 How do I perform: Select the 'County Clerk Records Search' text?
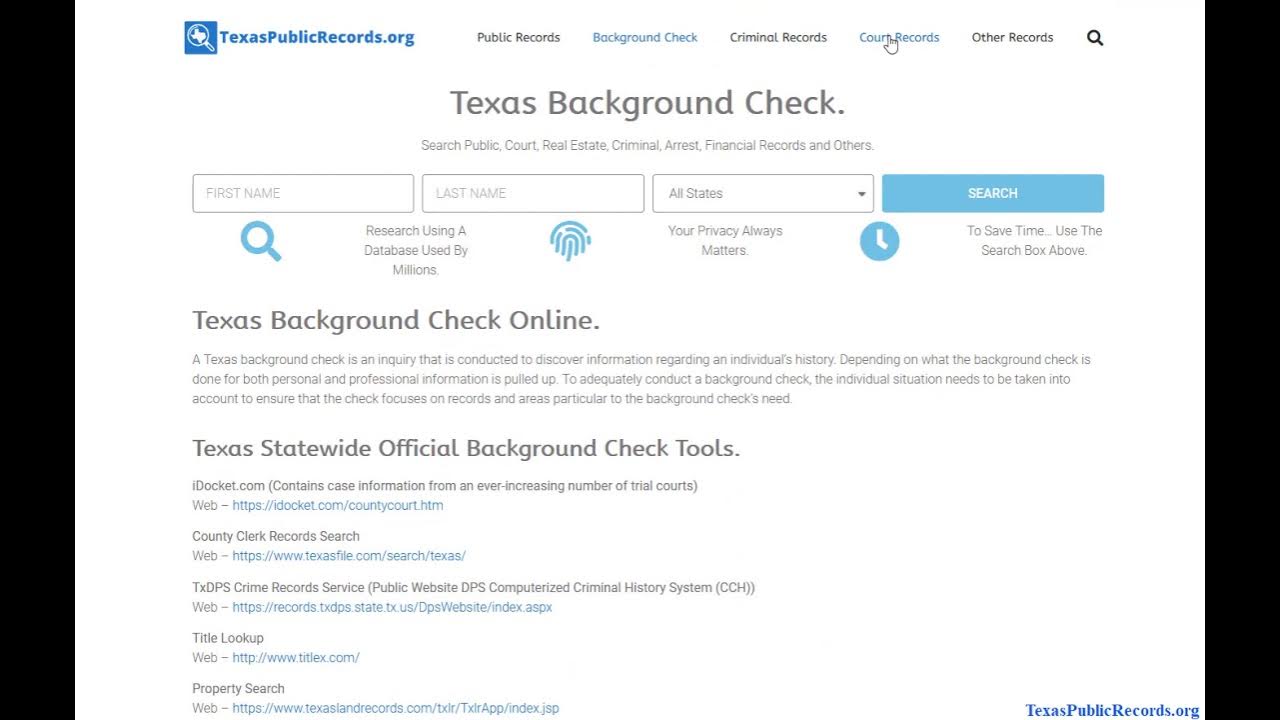(x=276, y=536)
